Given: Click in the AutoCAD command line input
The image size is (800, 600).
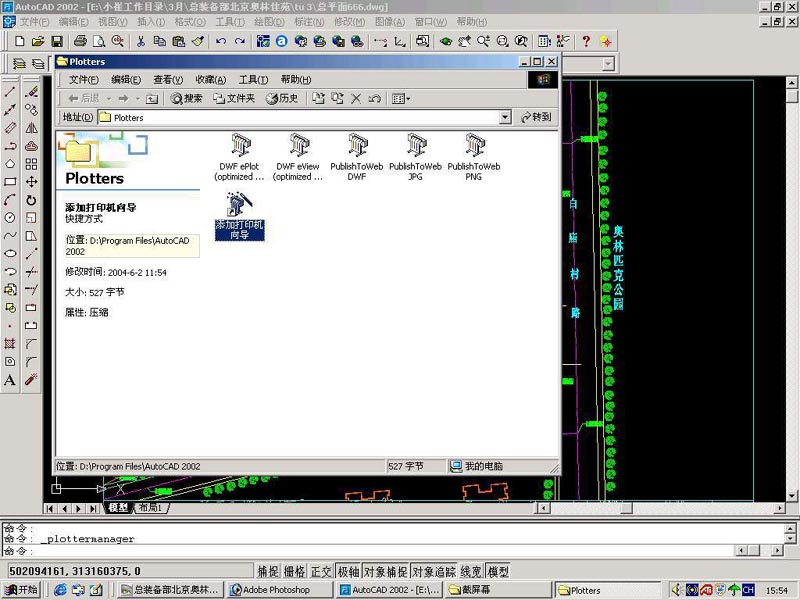Looking at the screenshot, I should [x=367, y=551].
